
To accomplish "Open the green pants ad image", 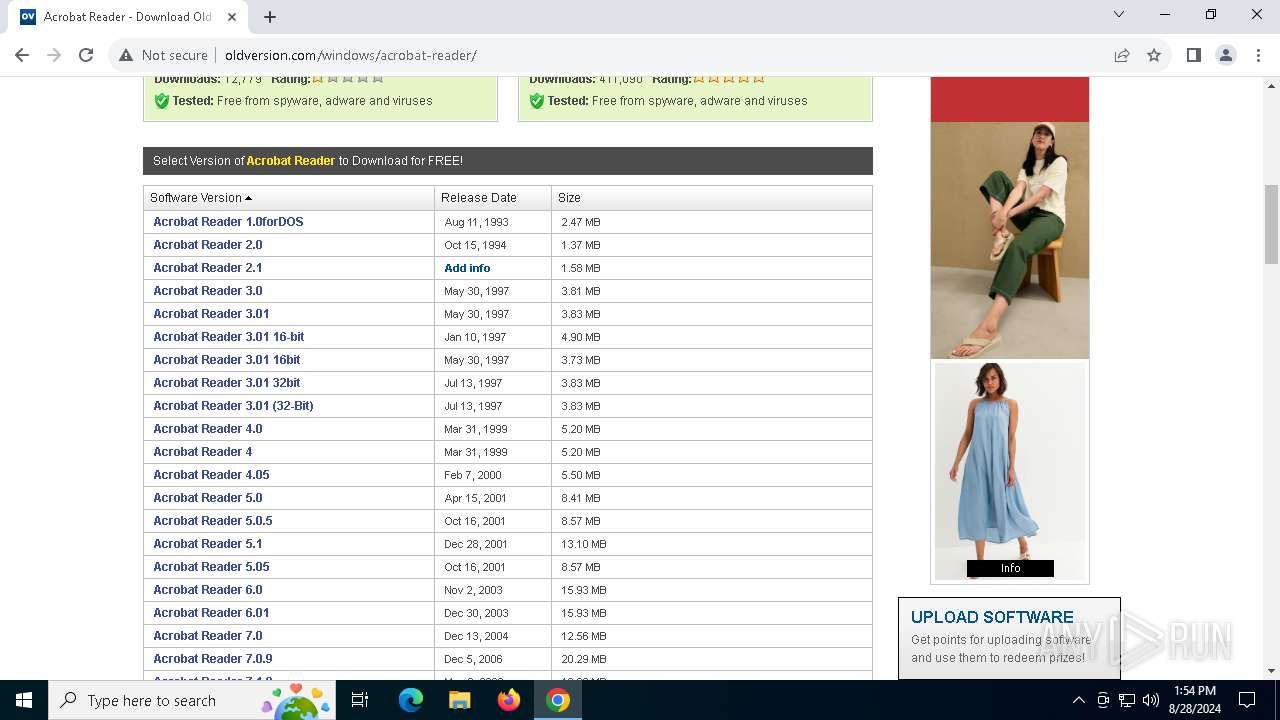I will coord(1010,240).
